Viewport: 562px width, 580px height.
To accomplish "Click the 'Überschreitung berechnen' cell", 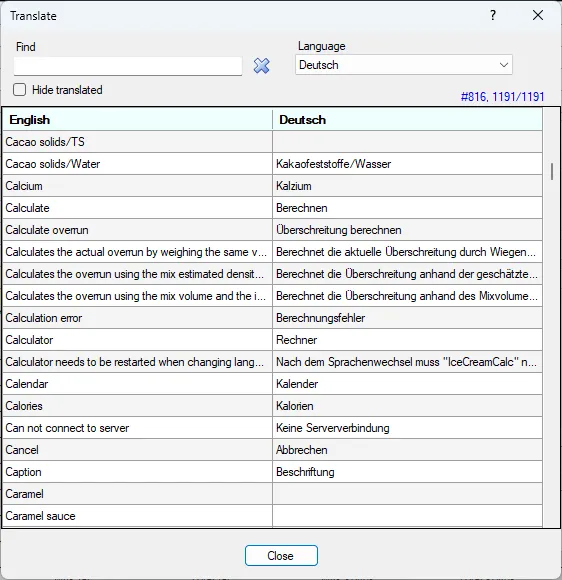I will (x=407, y=230).
